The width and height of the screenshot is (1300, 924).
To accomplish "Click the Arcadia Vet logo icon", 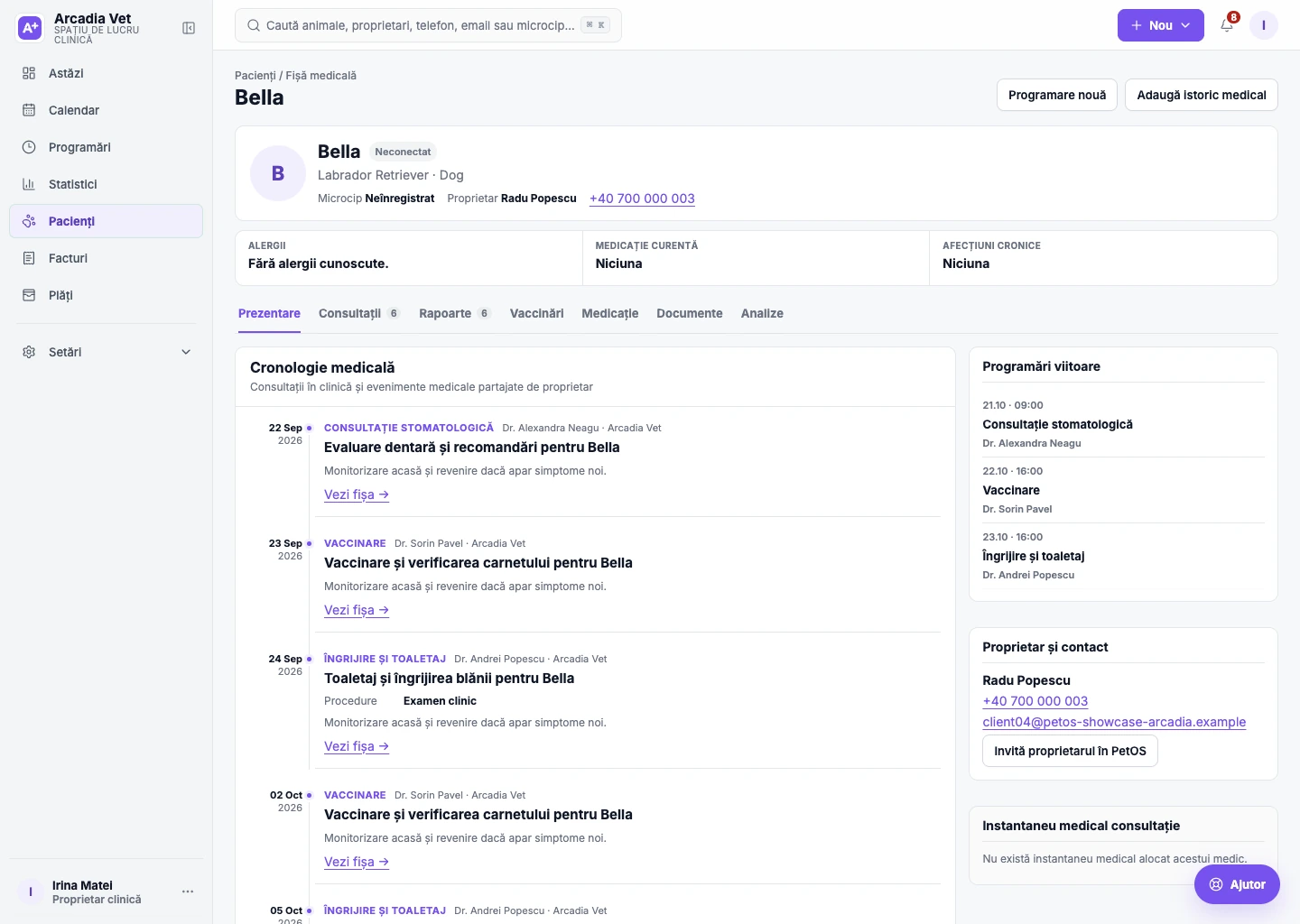I will pyautogui.click(x=30, y=28).
